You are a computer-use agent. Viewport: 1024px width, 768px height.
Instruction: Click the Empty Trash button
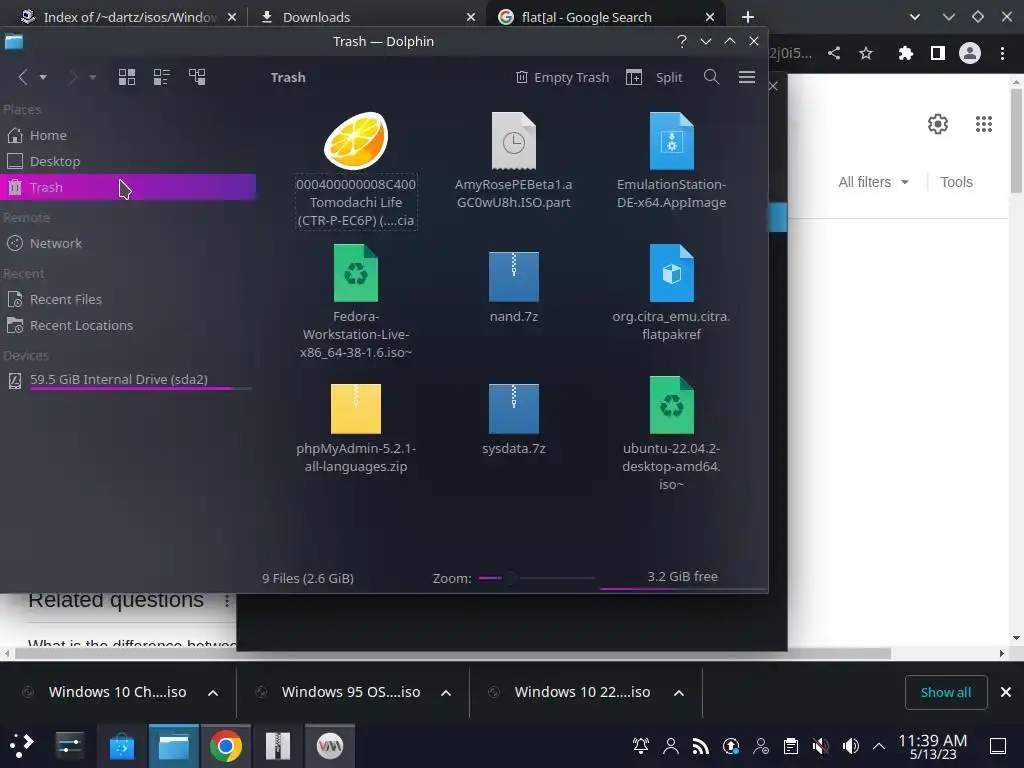click(x=562, y=77)
